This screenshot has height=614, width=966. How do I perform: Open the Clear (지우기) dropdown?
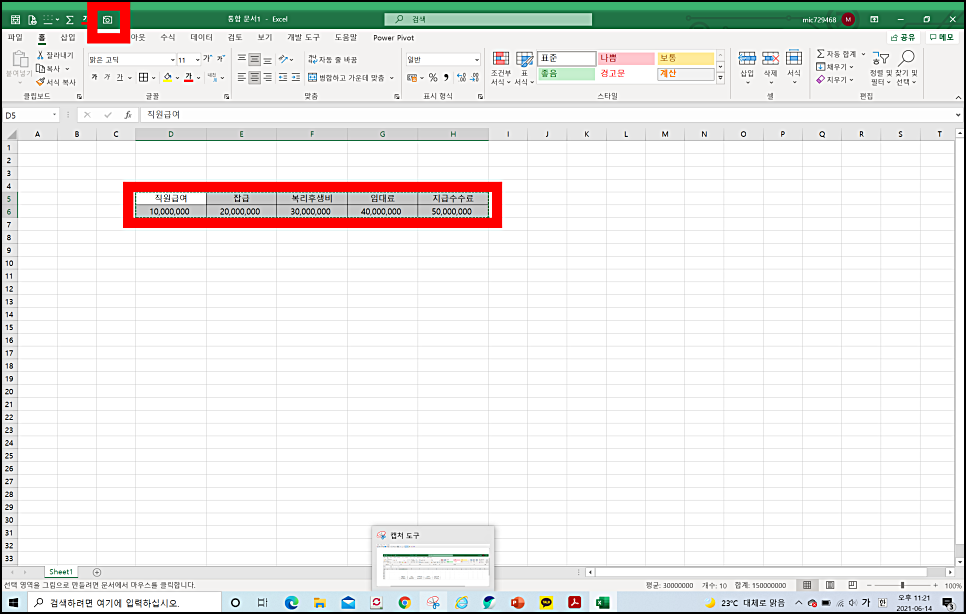tap(835, 79)
